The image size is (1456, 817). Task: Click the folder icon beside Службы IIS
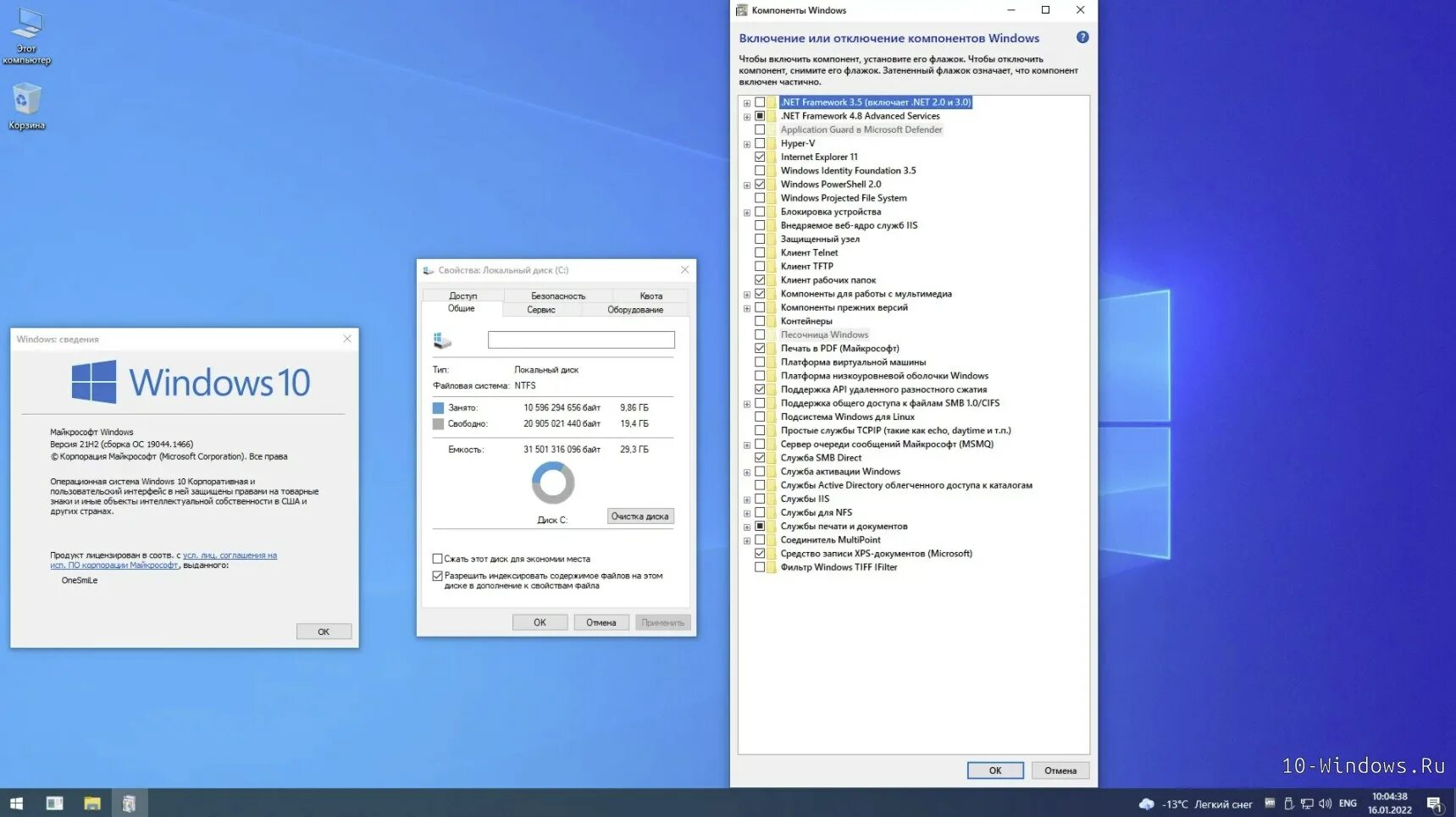pyautogui.click(x=772, y=500)
